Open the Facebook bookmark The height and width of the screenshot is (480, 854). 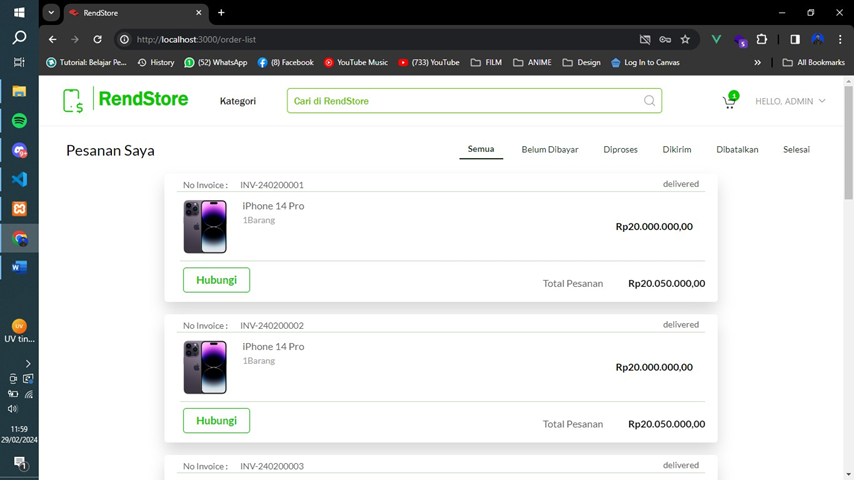pyautogui.click(x=285, y=63)
